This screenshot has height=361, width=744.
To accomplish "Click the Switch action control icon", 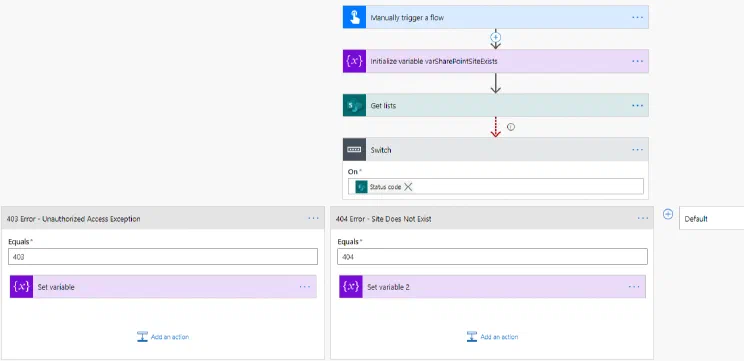I will (354, 149).
